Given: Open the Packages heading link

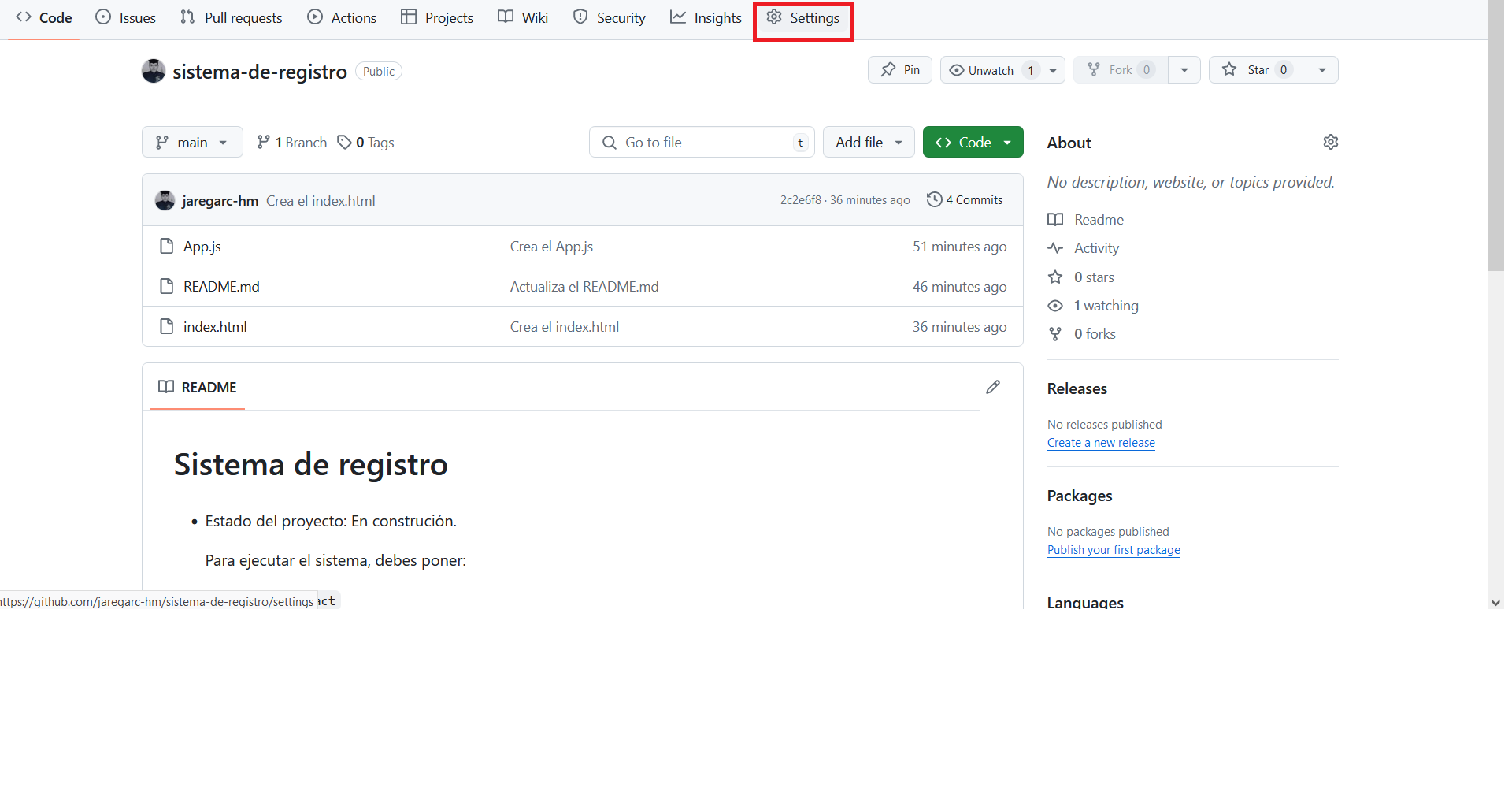Looking at the screenshot, I should click(1080, 496).
